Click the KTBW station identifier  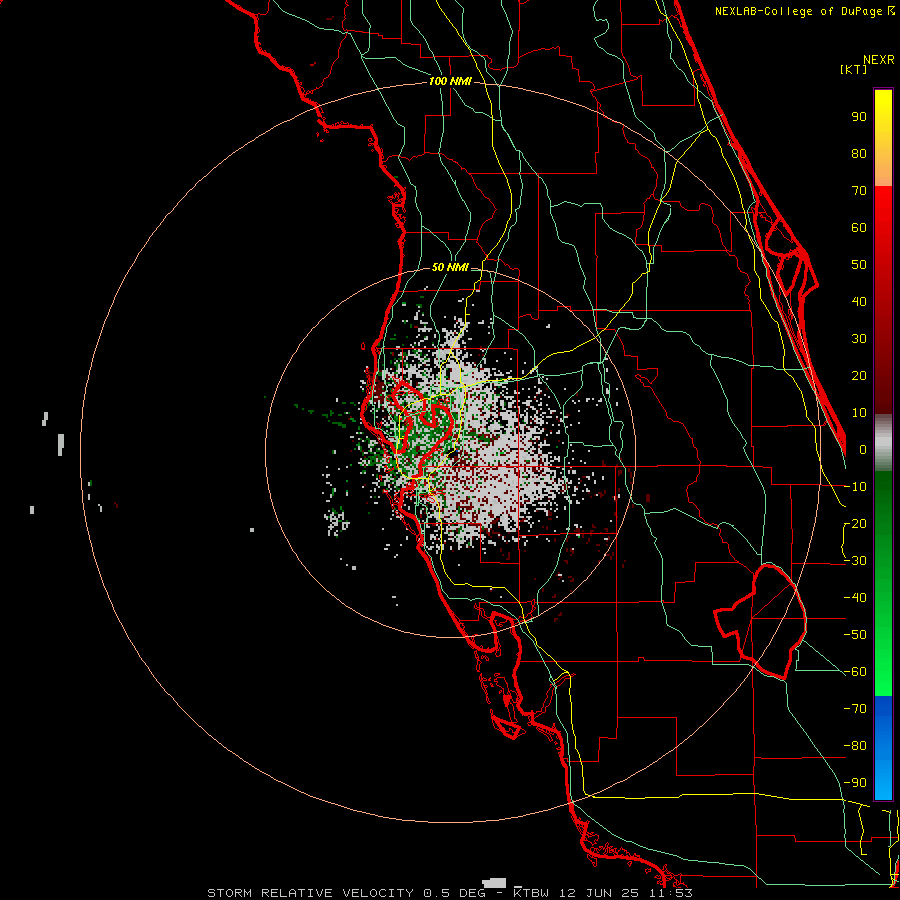click(531, 893)
